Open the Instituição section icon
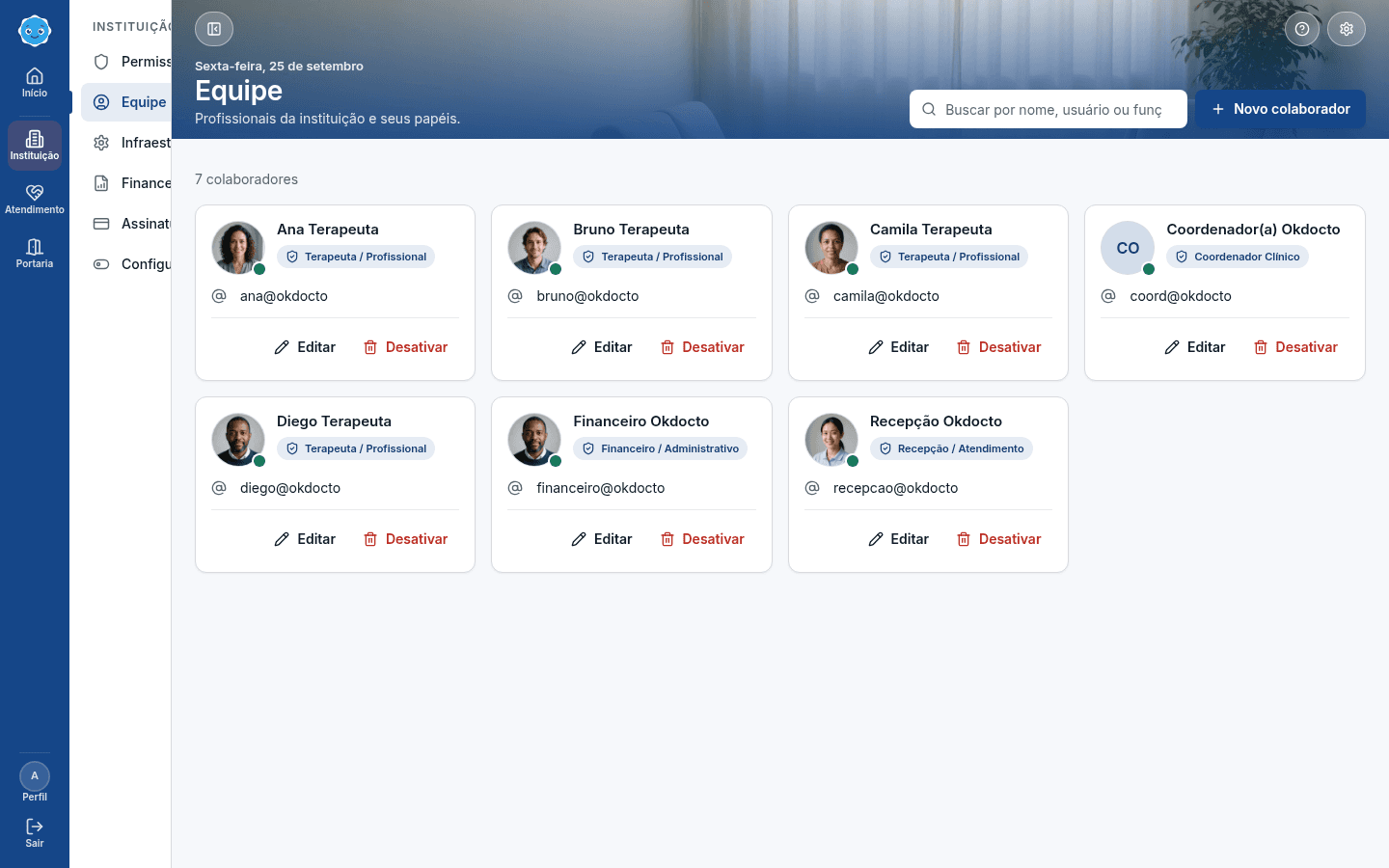This screenshot has height=868, width=1389. pos(35,146)
